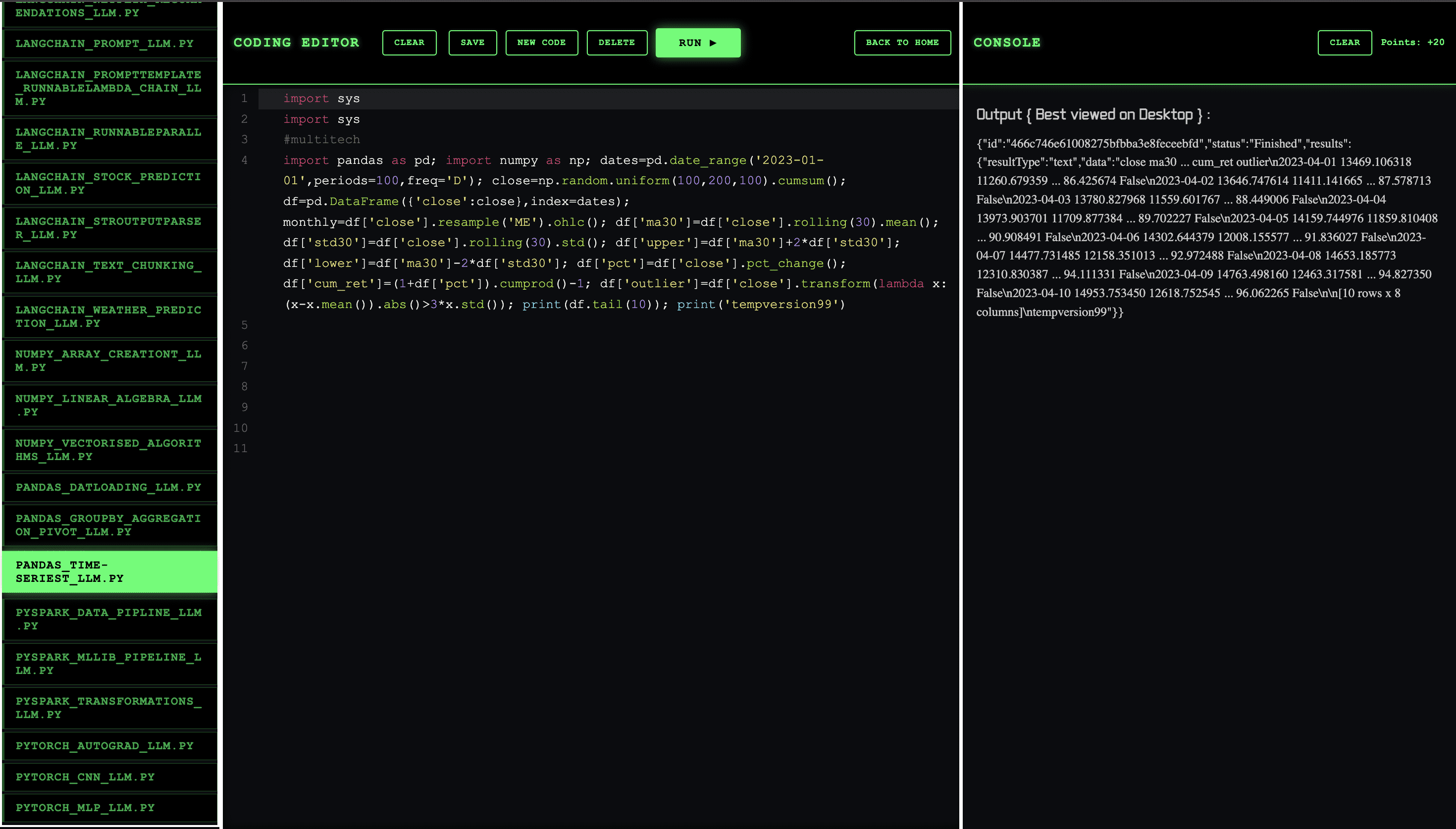Open PYTORCH_MLP_LLM.PY file
This screenshot has height=829, width=1456.
coord(110,808)
